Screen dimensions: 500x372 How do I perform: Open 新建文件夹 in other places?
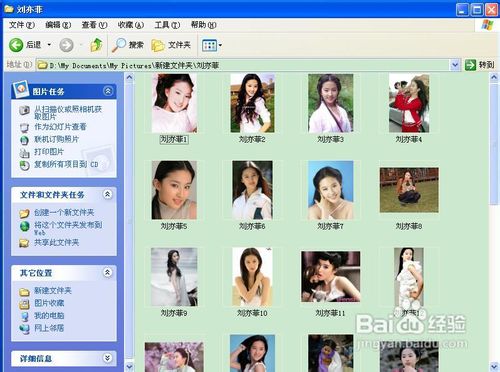coord(53,291)
